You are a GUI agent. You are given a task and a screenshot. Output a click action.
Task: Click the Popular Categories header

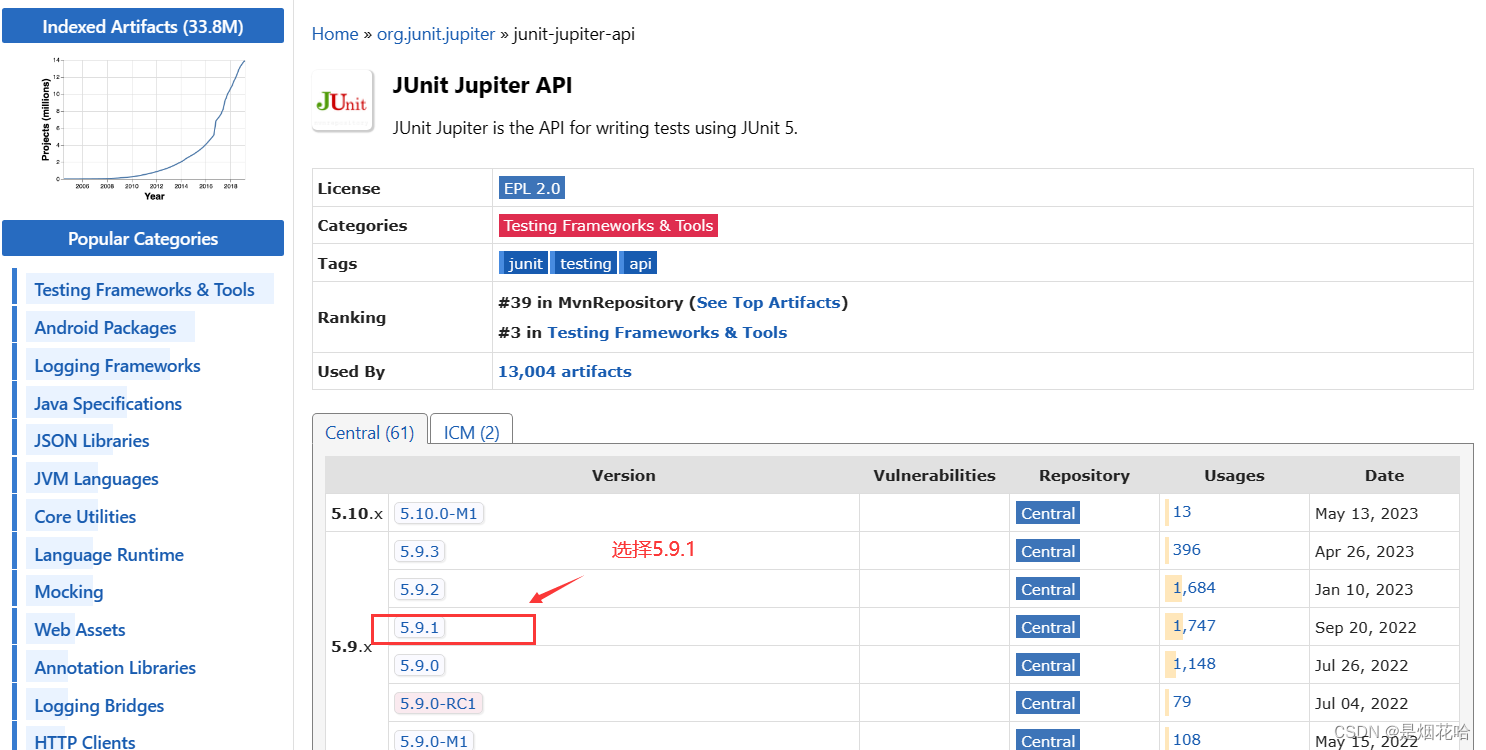point(143,238)
